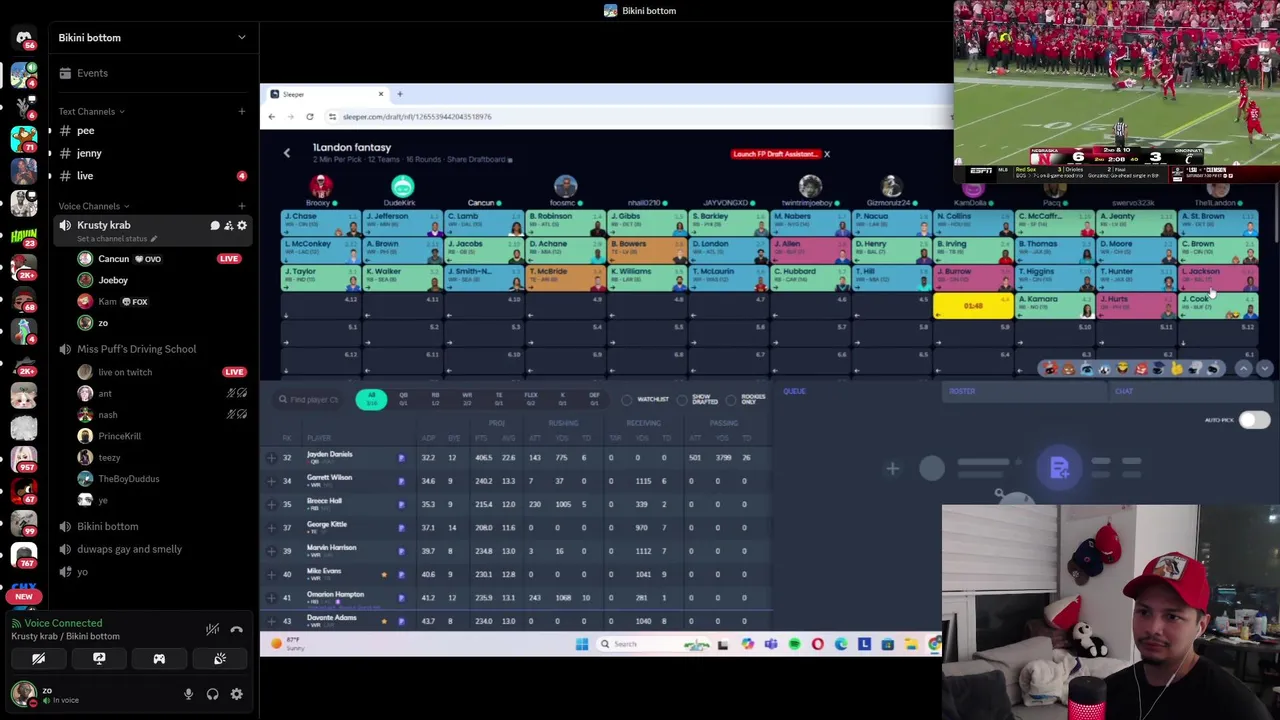
Task: Enable the Watchlist filter
Action: [626, 400]
